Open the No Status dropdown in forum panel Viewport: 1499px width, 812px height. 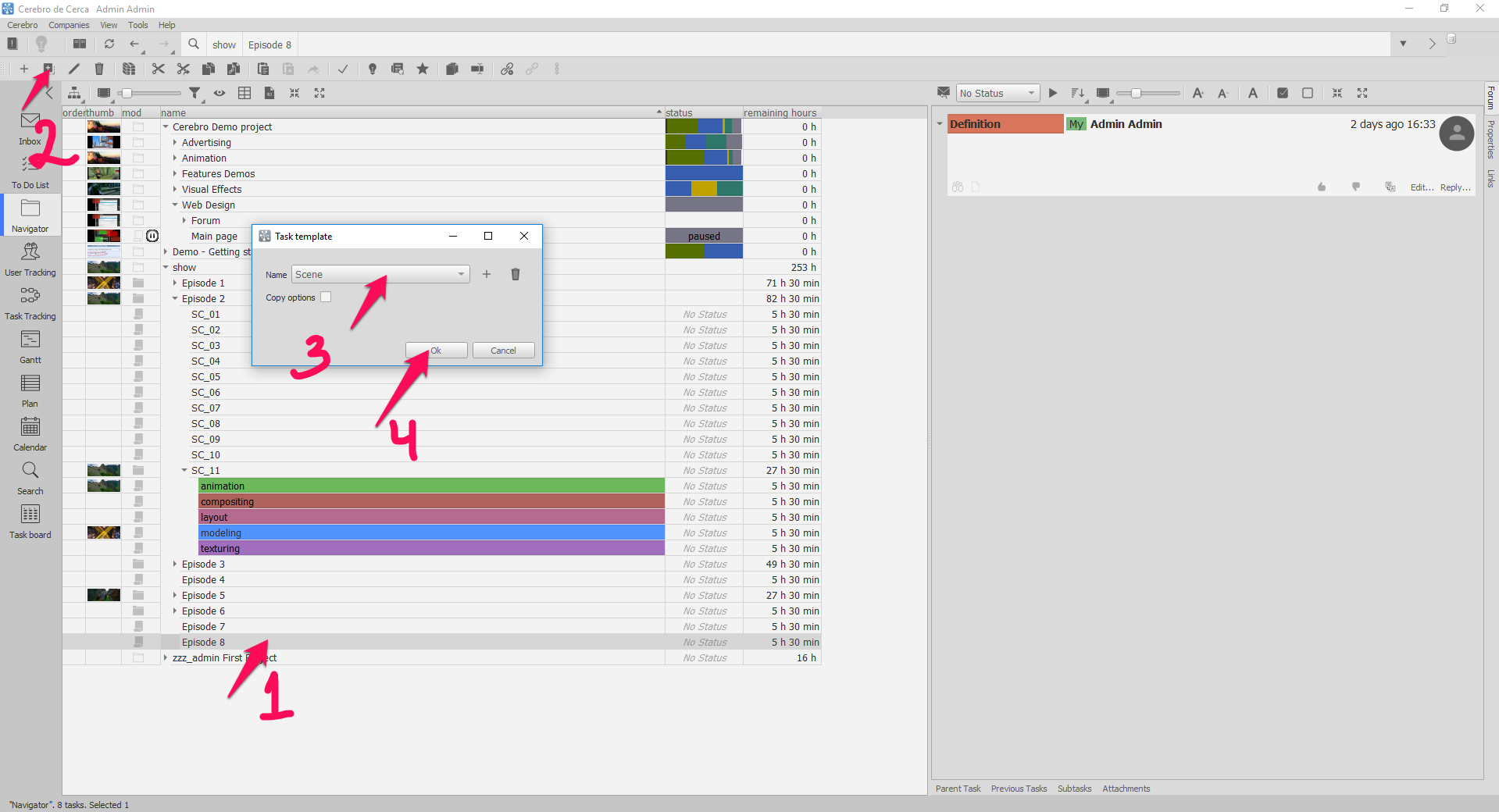[998, 93]
